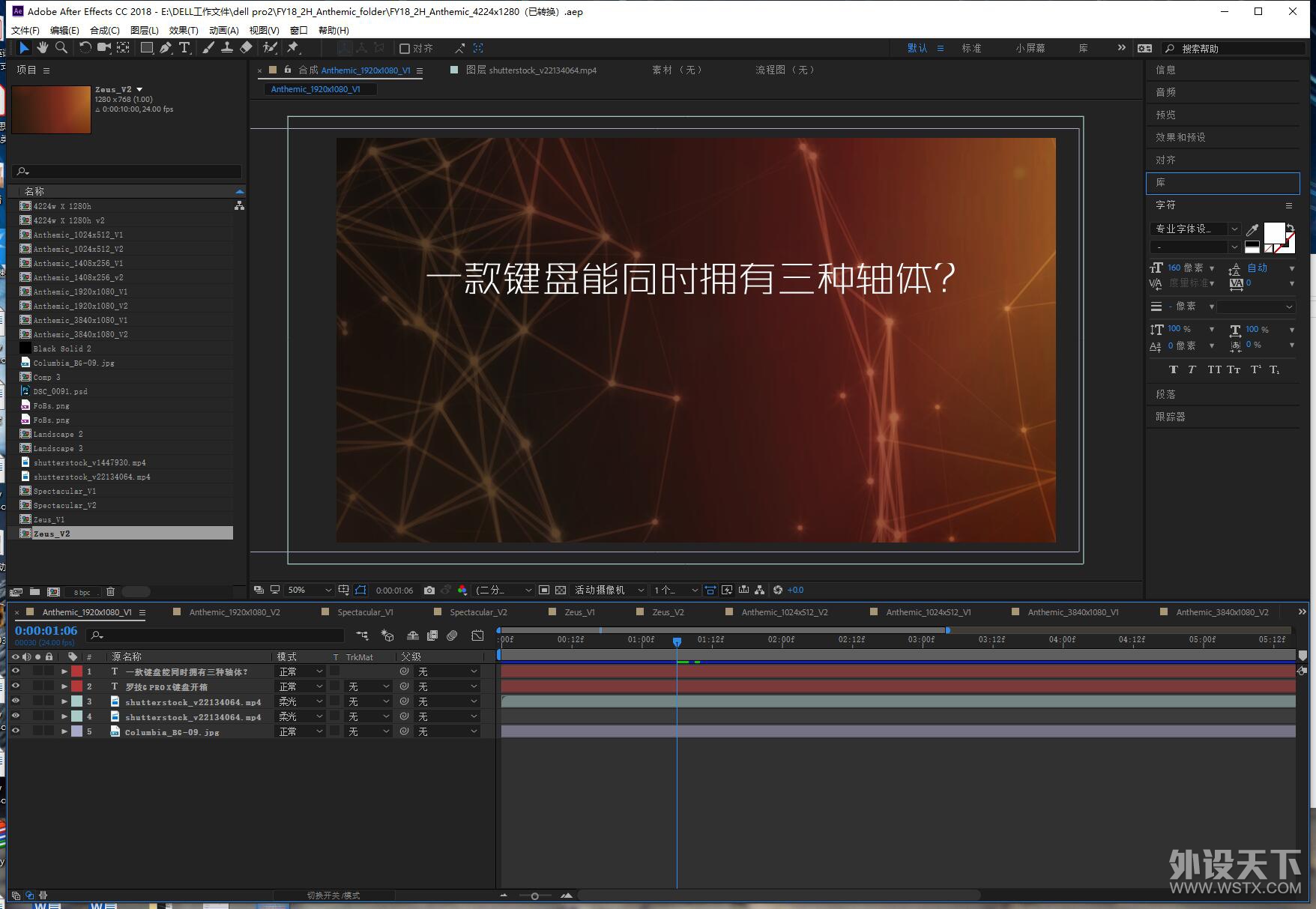Viewport: 1316px width, 909px height.
Task: Click the region of interest icon
Action: [544, 591]
